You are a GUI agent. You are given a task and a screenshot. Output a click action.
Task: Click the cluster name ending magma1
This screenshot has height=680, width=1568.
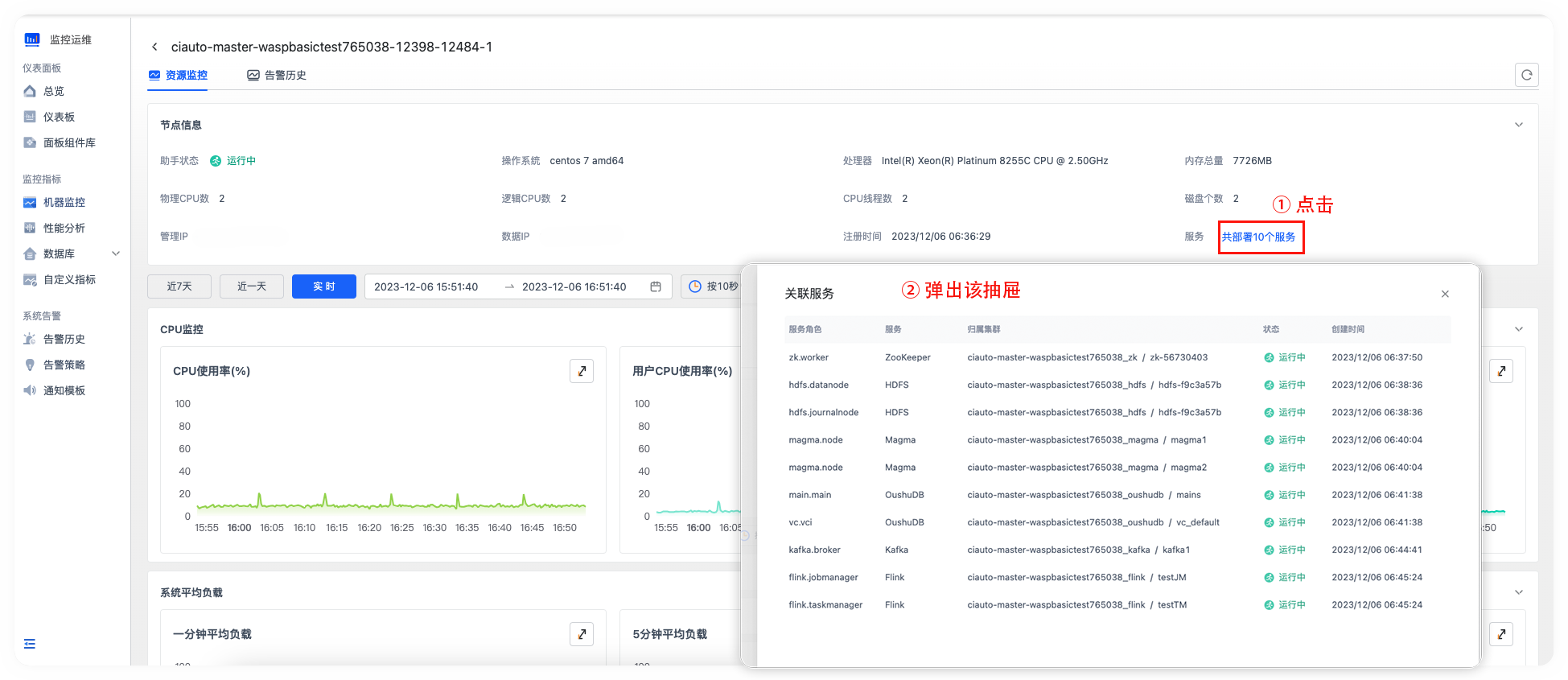pos(1087,440)
